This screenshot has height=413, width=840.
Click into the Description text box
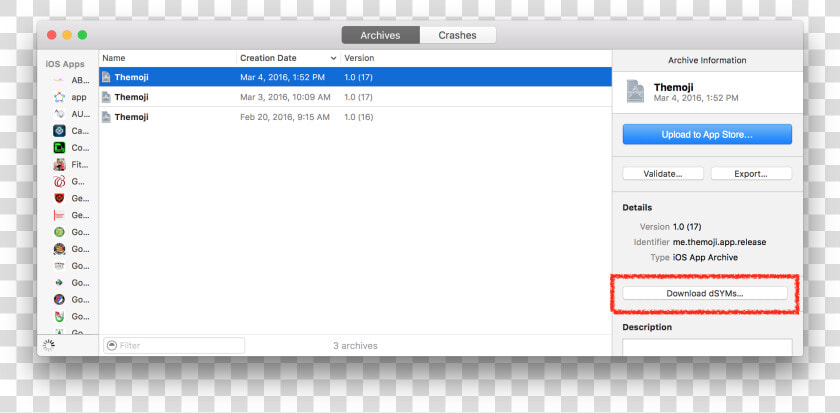coord(707,347)
